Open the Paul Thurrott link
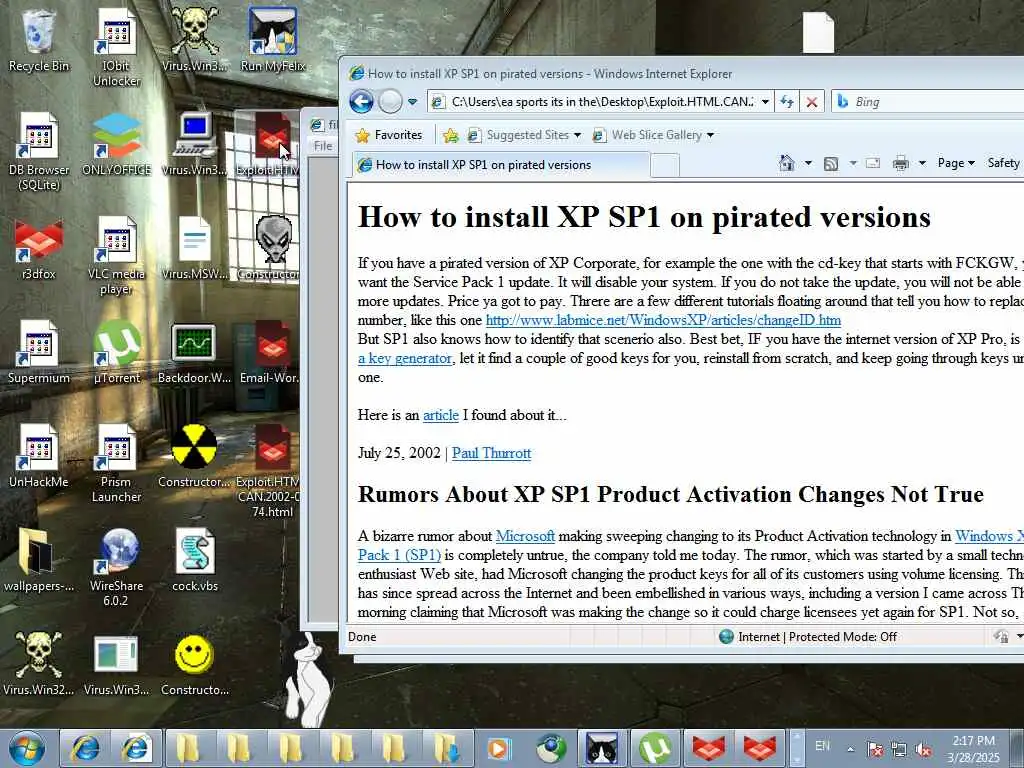The height and width of the screenshot is (768, 1024). click(491, 453)
